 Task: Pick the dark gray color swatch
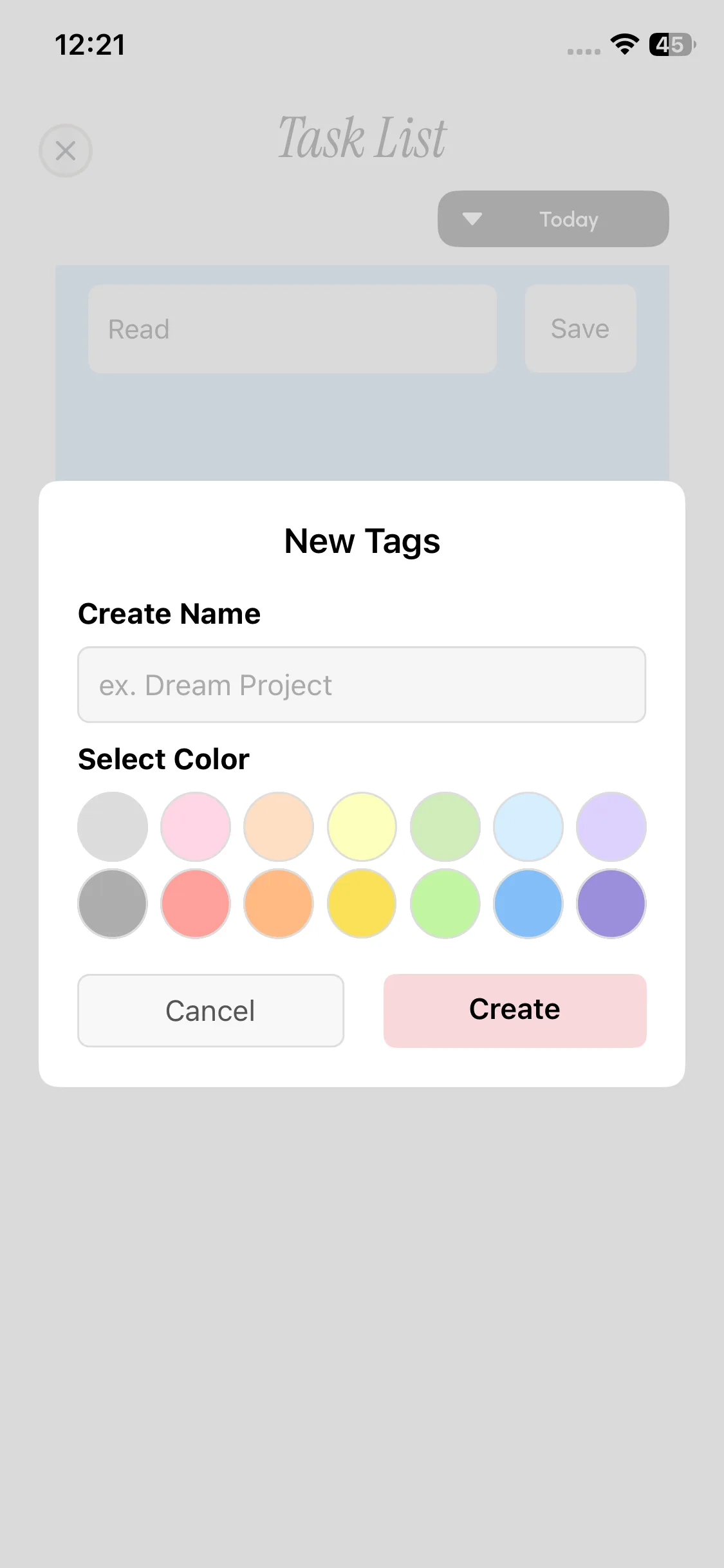tap(113, 904)
